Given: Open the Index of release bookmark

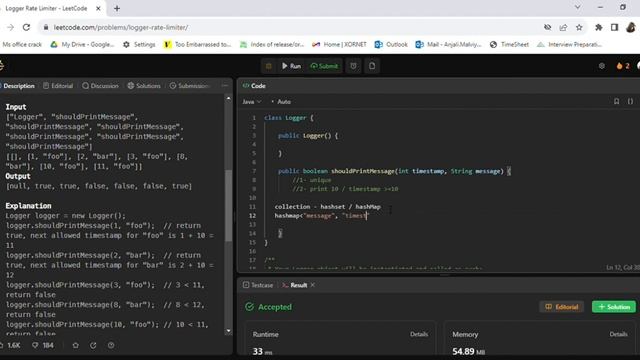Looking at the screenshot, I should pos(272,44).
